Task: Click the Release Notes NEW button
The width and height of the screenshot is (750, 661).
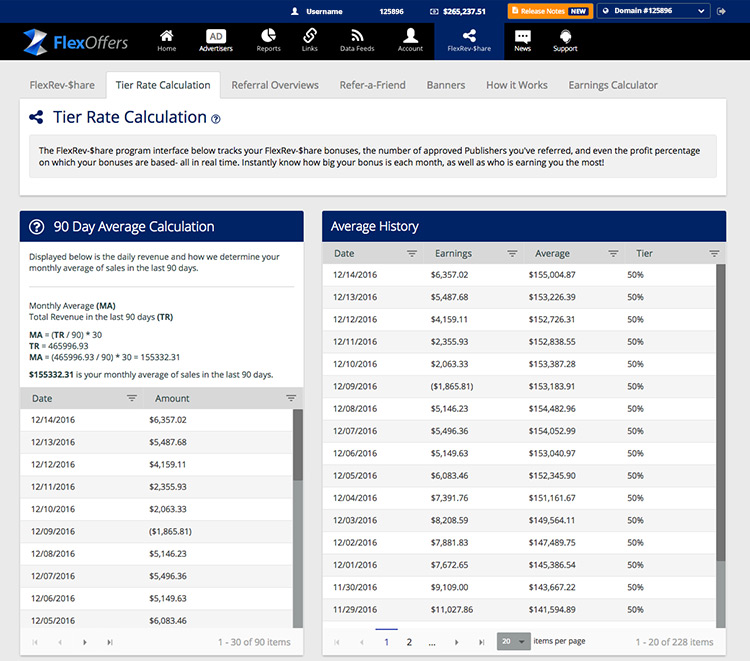Action: (550, 11)
